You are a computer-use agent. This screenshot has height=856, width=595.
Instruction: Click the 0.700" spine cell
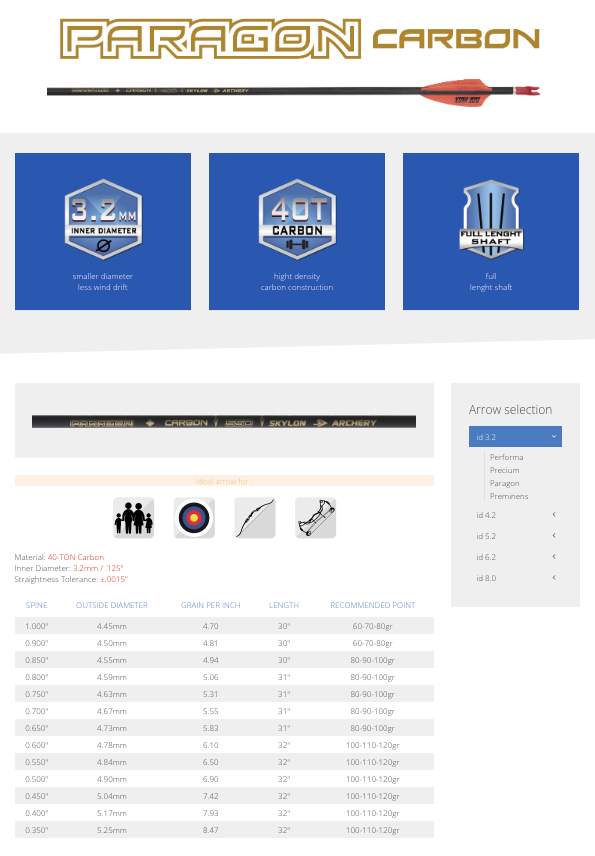coord(37,711)
